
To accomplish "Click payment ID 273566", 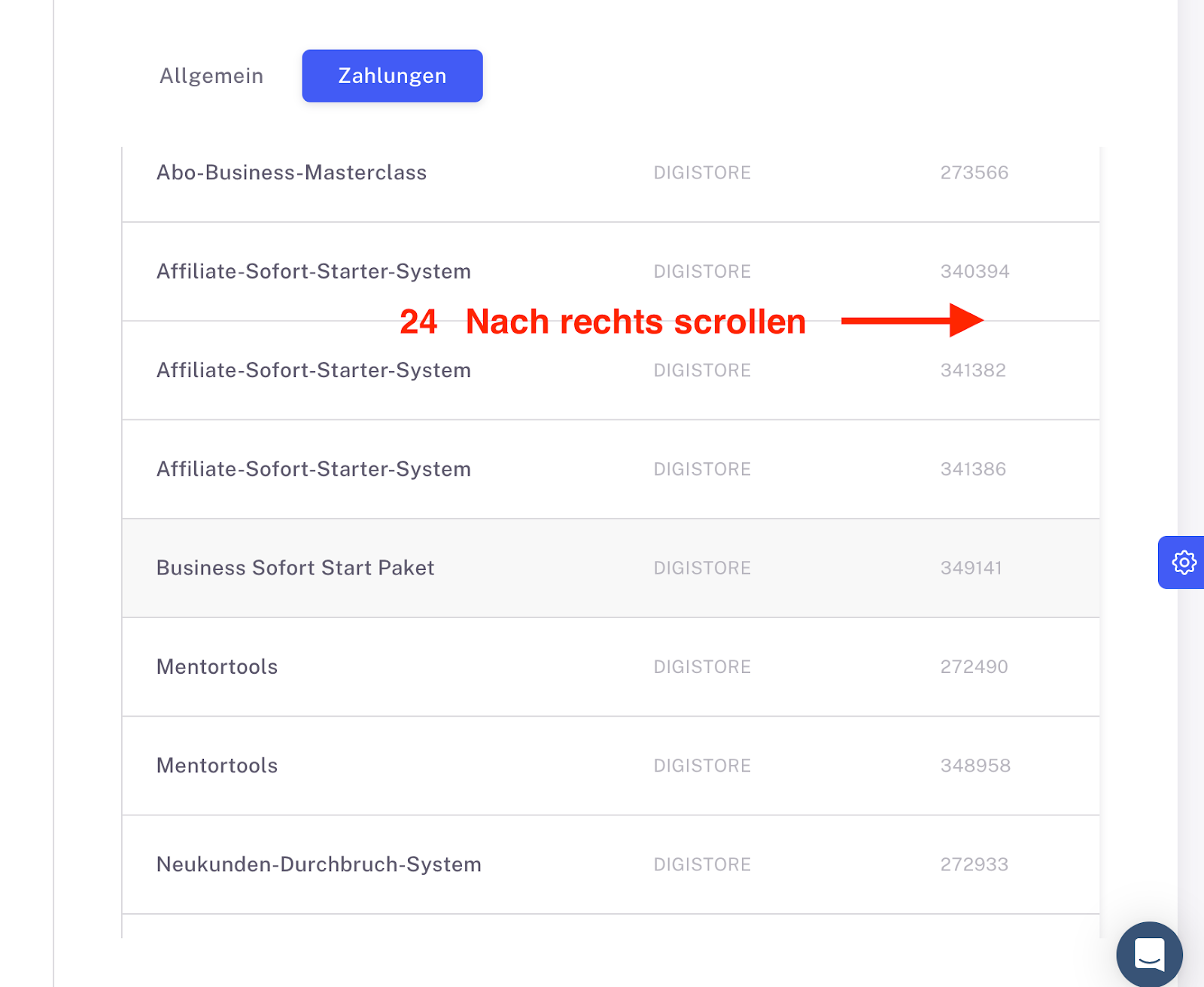I will 974,172.
